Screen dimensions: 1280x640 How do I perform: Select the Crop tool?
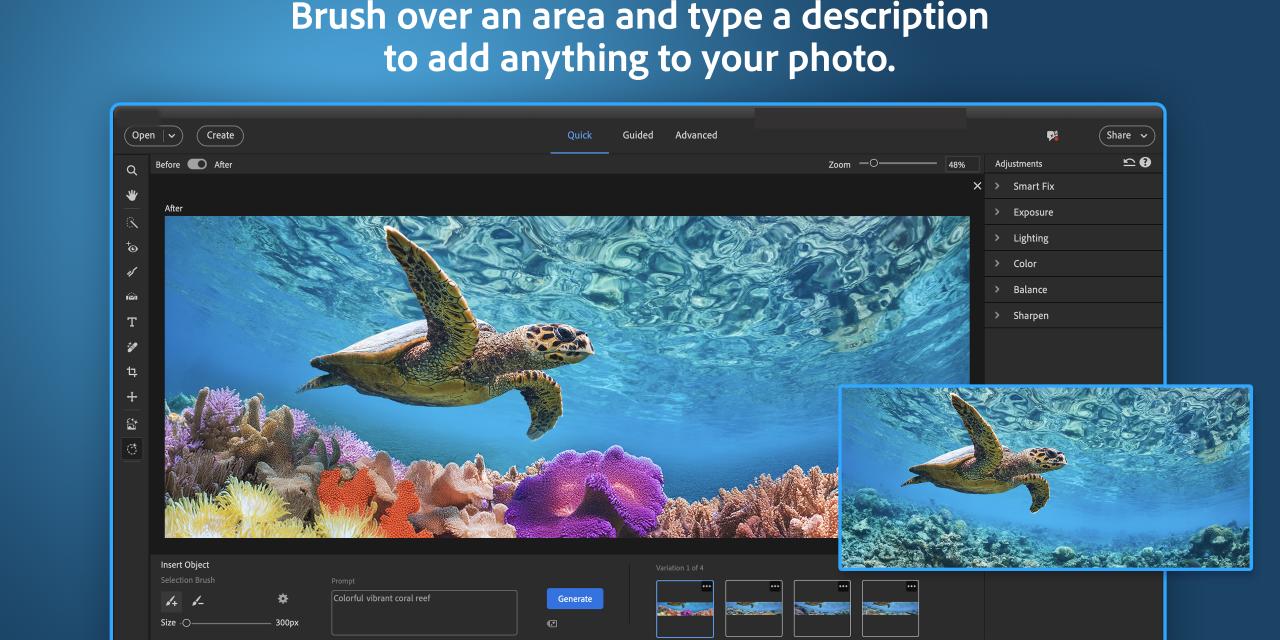(131, 372)
